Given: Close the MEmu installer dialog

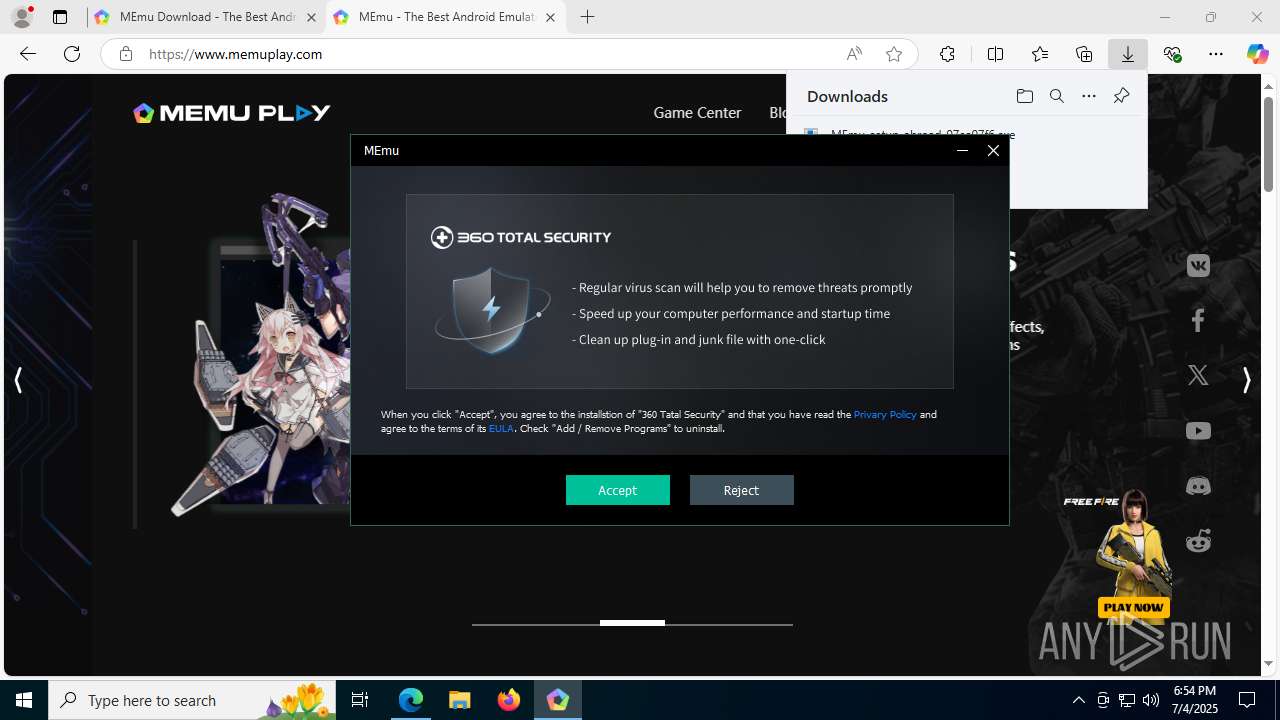Looking at the screenshot, I should point(993,150).
